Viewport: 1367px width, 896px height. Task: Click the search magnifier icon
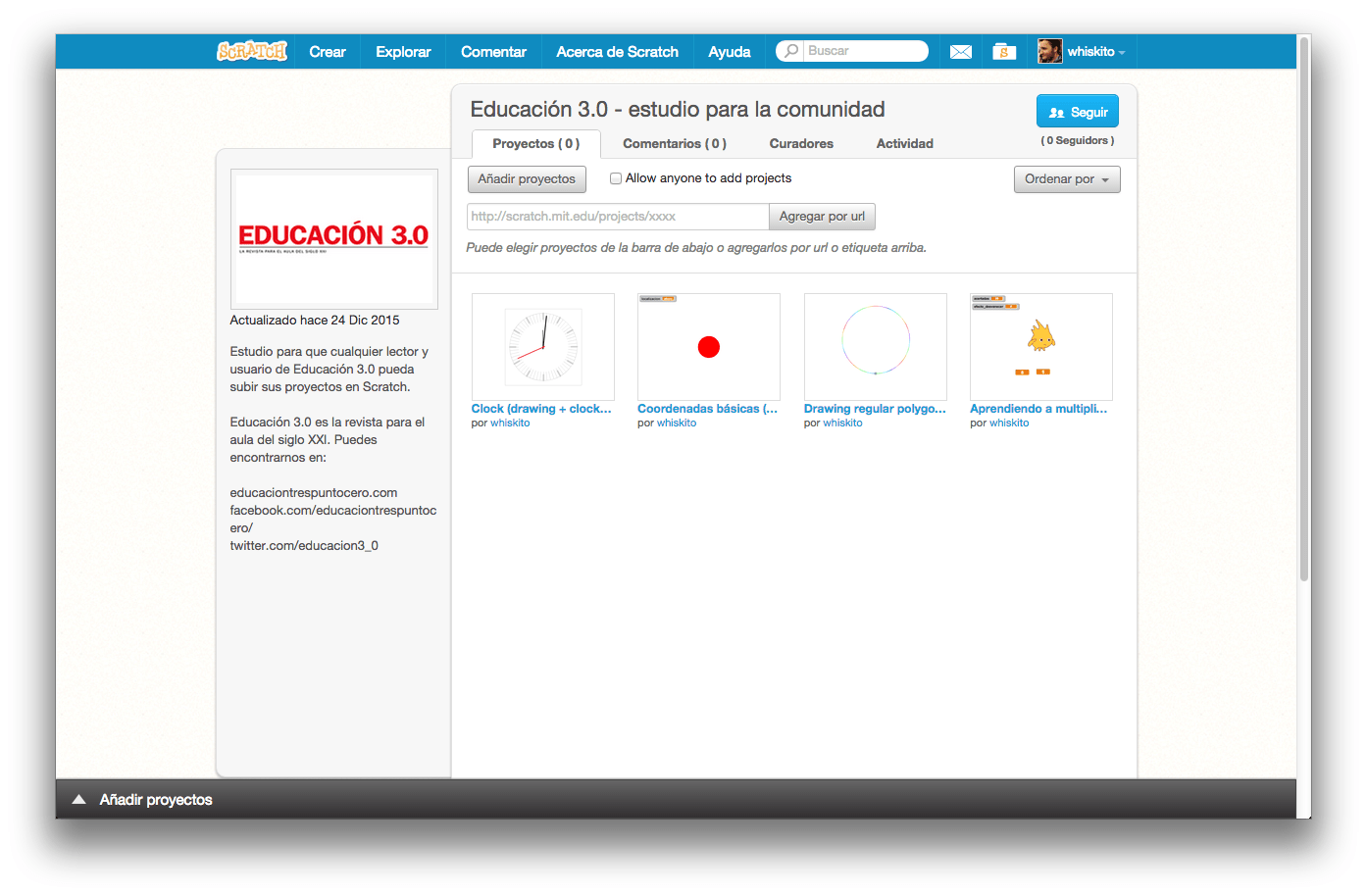[791, 50]
